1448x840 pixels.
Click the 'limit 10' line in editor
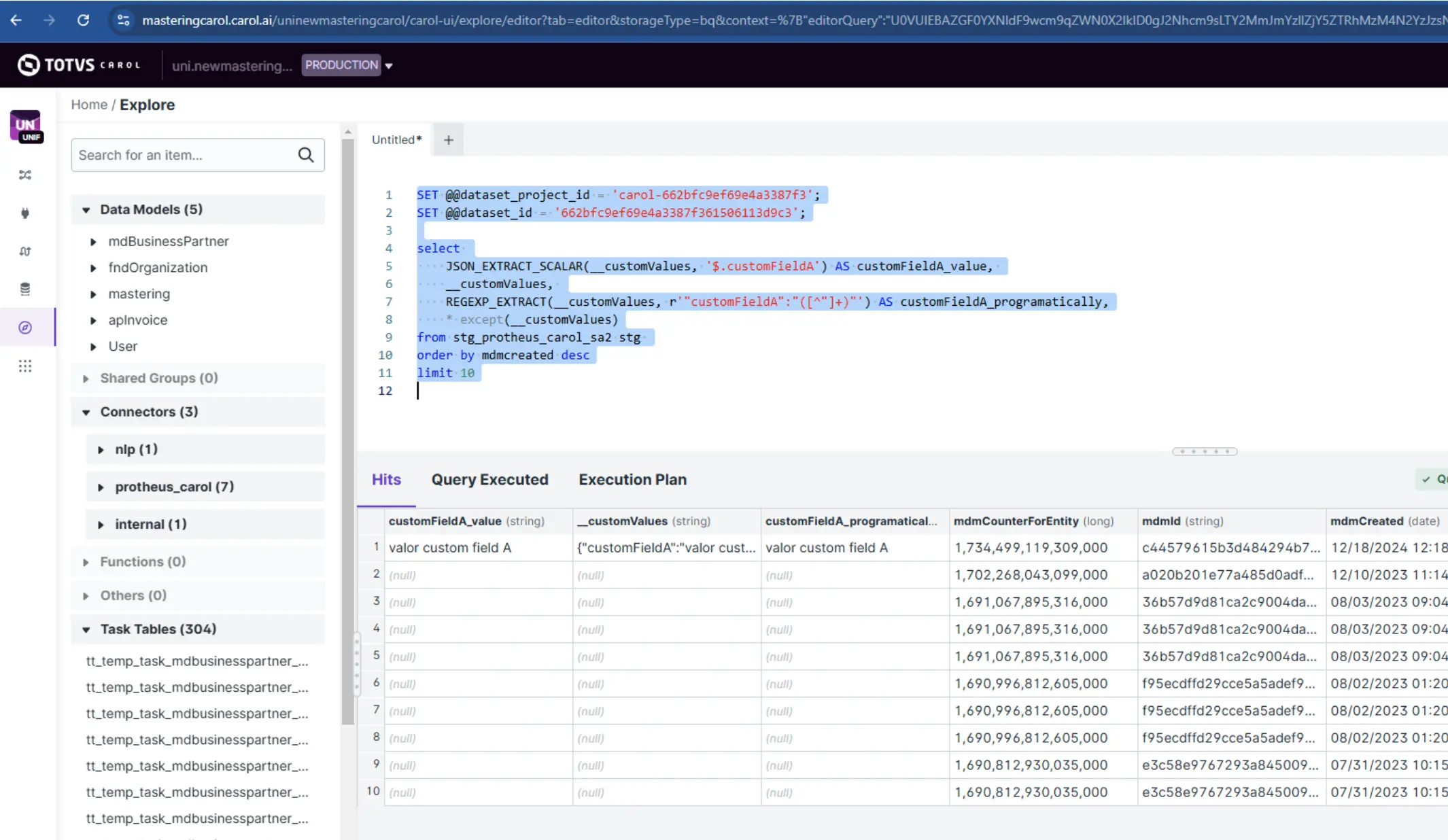(446, 373)
